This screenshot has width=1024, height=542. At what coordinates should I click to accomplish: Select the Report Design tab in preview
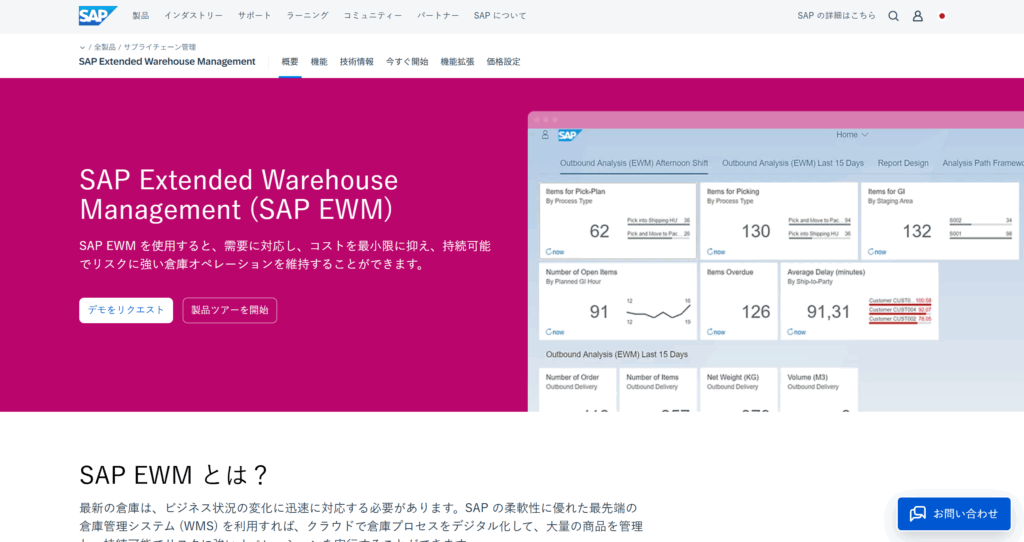click(903, 163)
